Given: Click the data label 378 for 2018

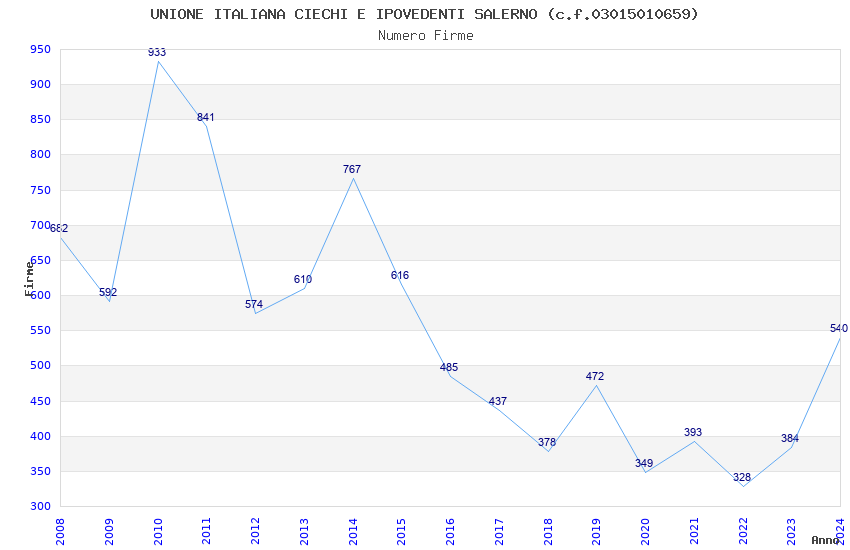Looking at the screenshot, I should click(x=546, y=442).
